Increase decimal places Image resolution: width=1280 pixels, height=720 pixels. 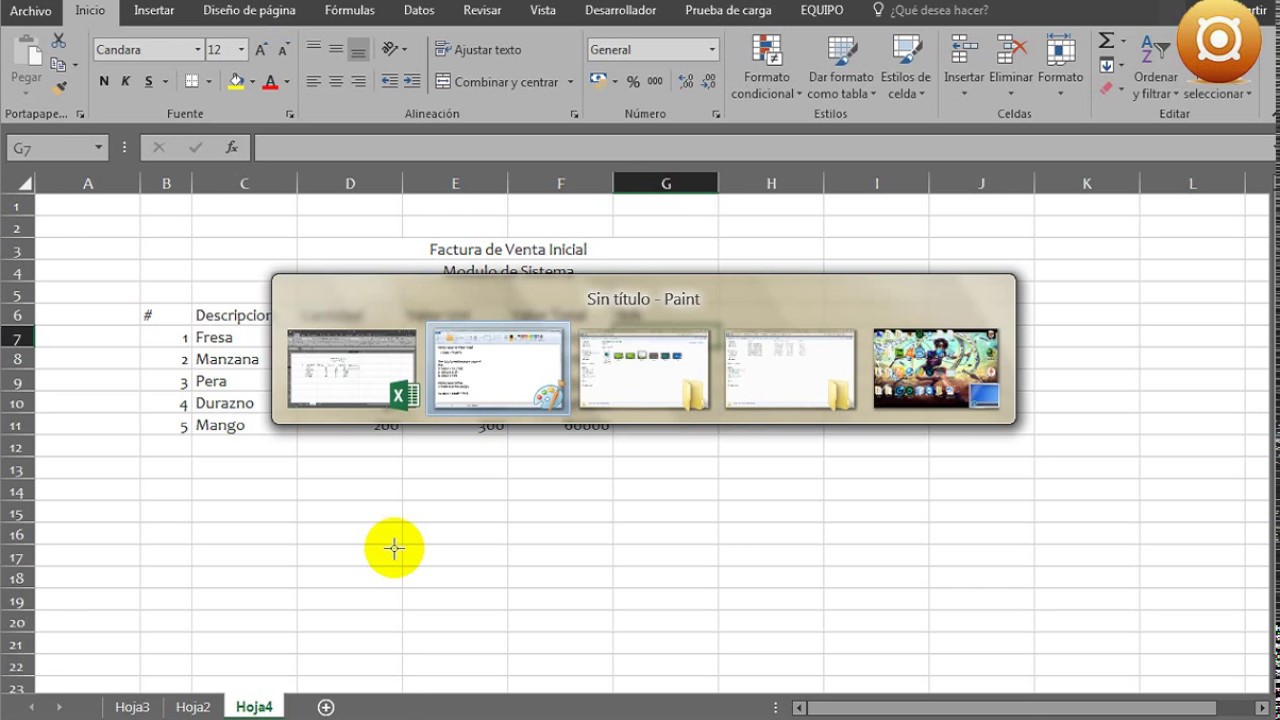click(686, 82)
